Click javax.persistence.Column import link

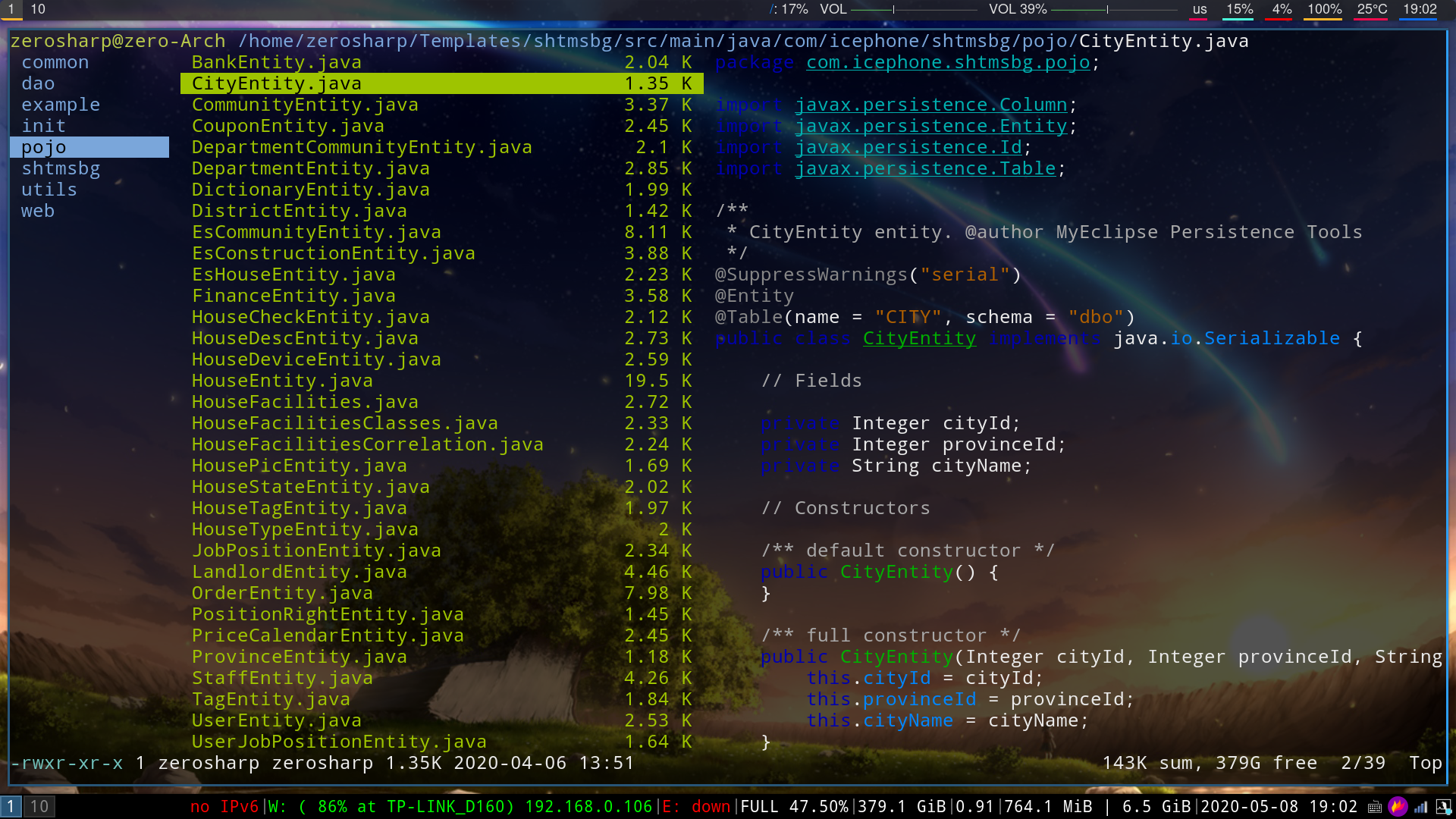tap(930, 105)
